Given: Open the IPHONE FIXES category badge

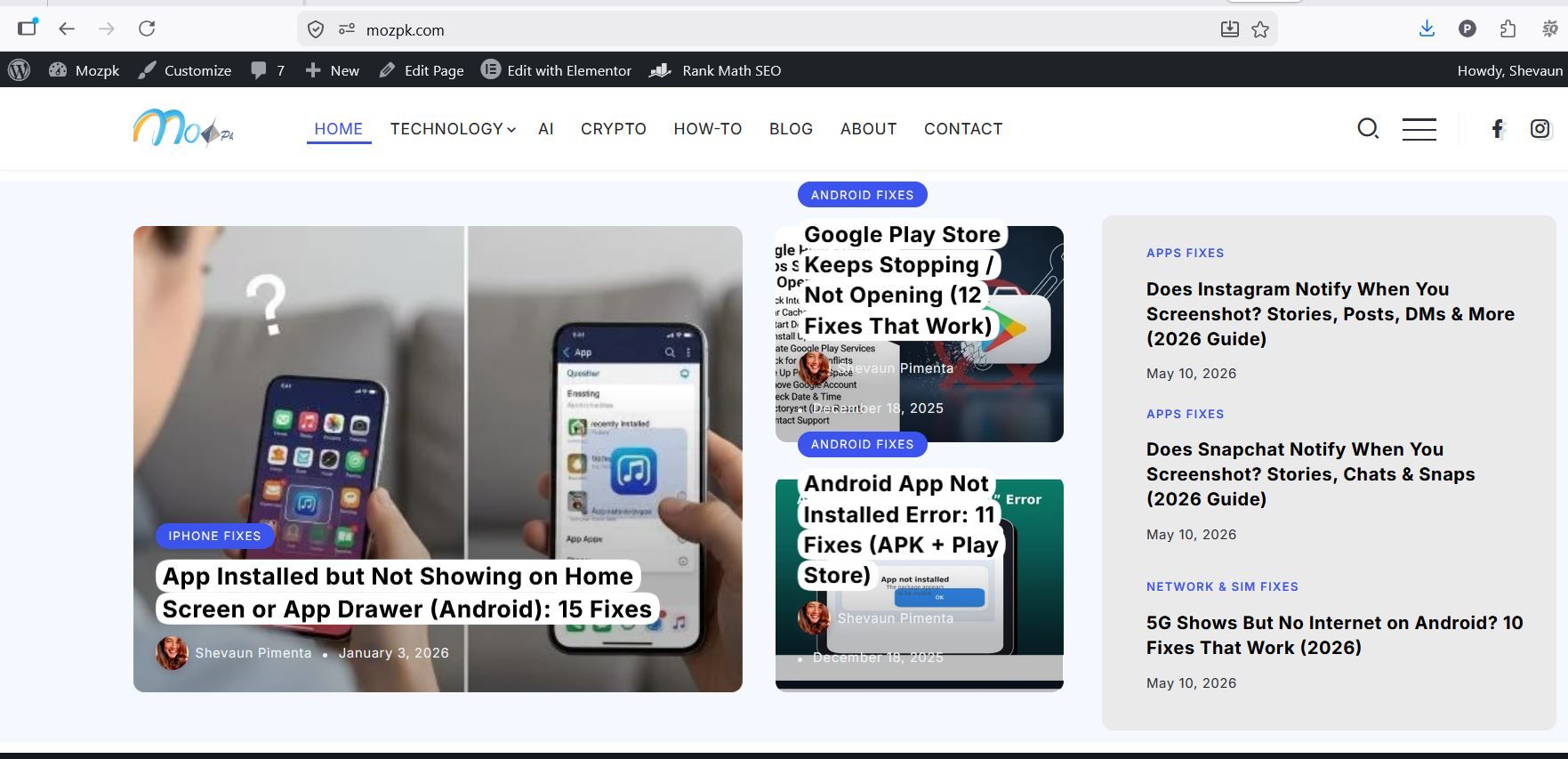Looking at the screenshot, I should pos(214,536).
